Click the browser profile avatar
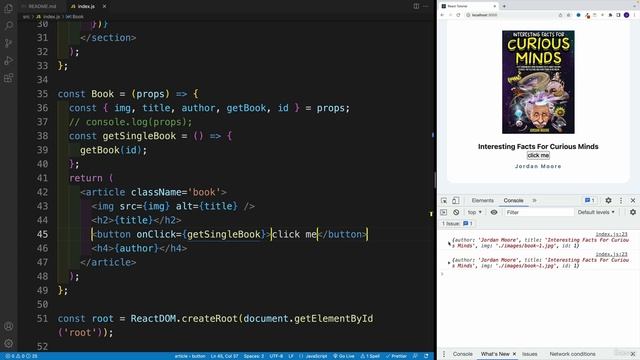Image resolution: width=640 pixels, height=360 pixels. tap(627, 15)
